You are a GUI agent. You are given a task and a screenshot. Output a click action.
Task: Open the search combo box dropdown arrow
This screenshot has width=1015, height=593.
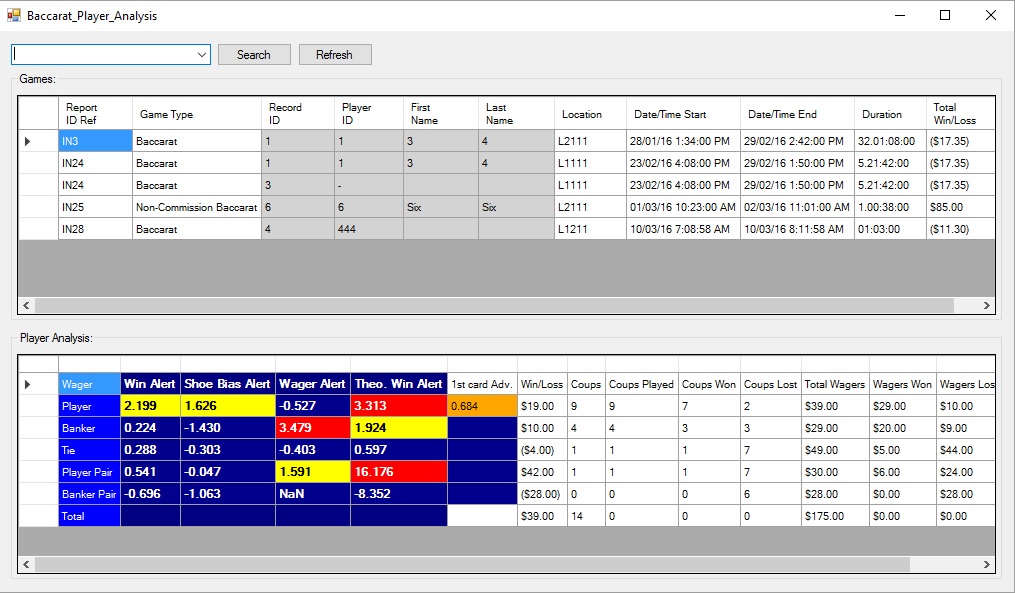click(202, 55)
